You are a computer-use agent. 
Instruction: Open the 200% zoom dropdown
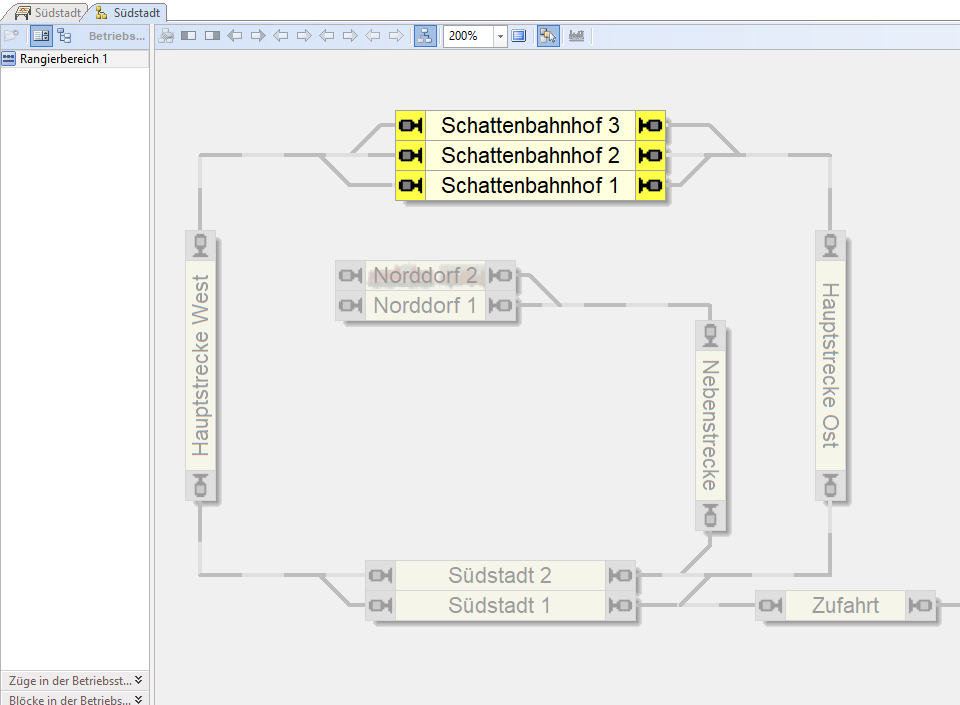[x=501, y=36]
